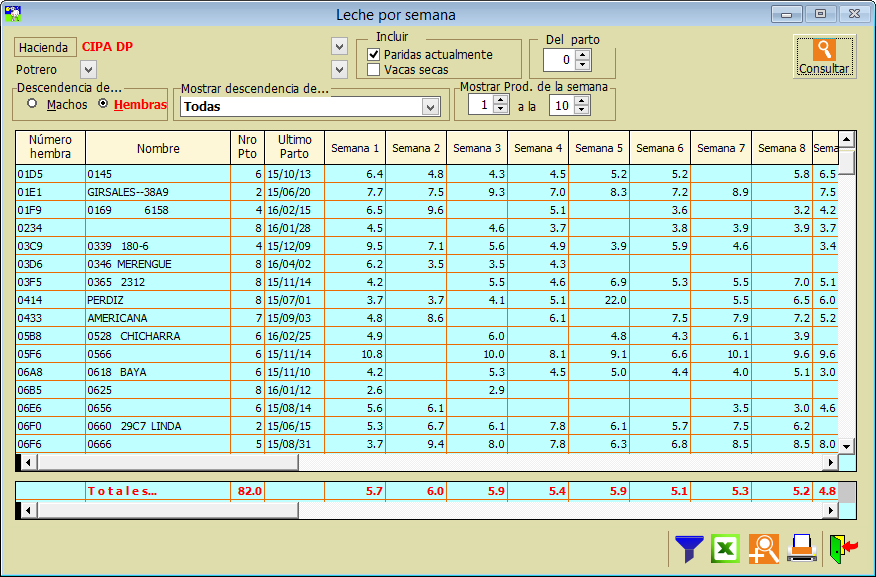
Task: Click the app icon in title bar
Action: (x=13, y=14)
